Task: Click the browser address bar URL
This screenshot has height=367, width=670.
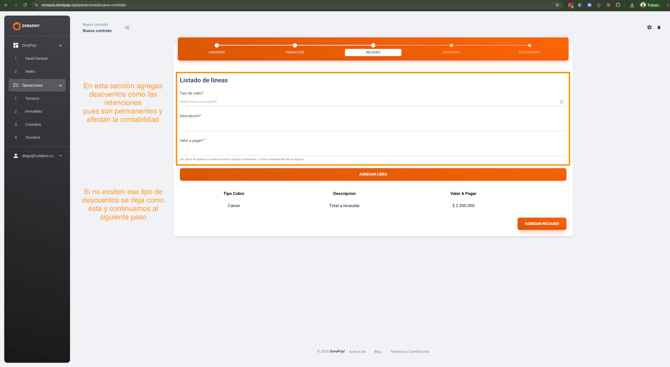Action: point(83,5)
